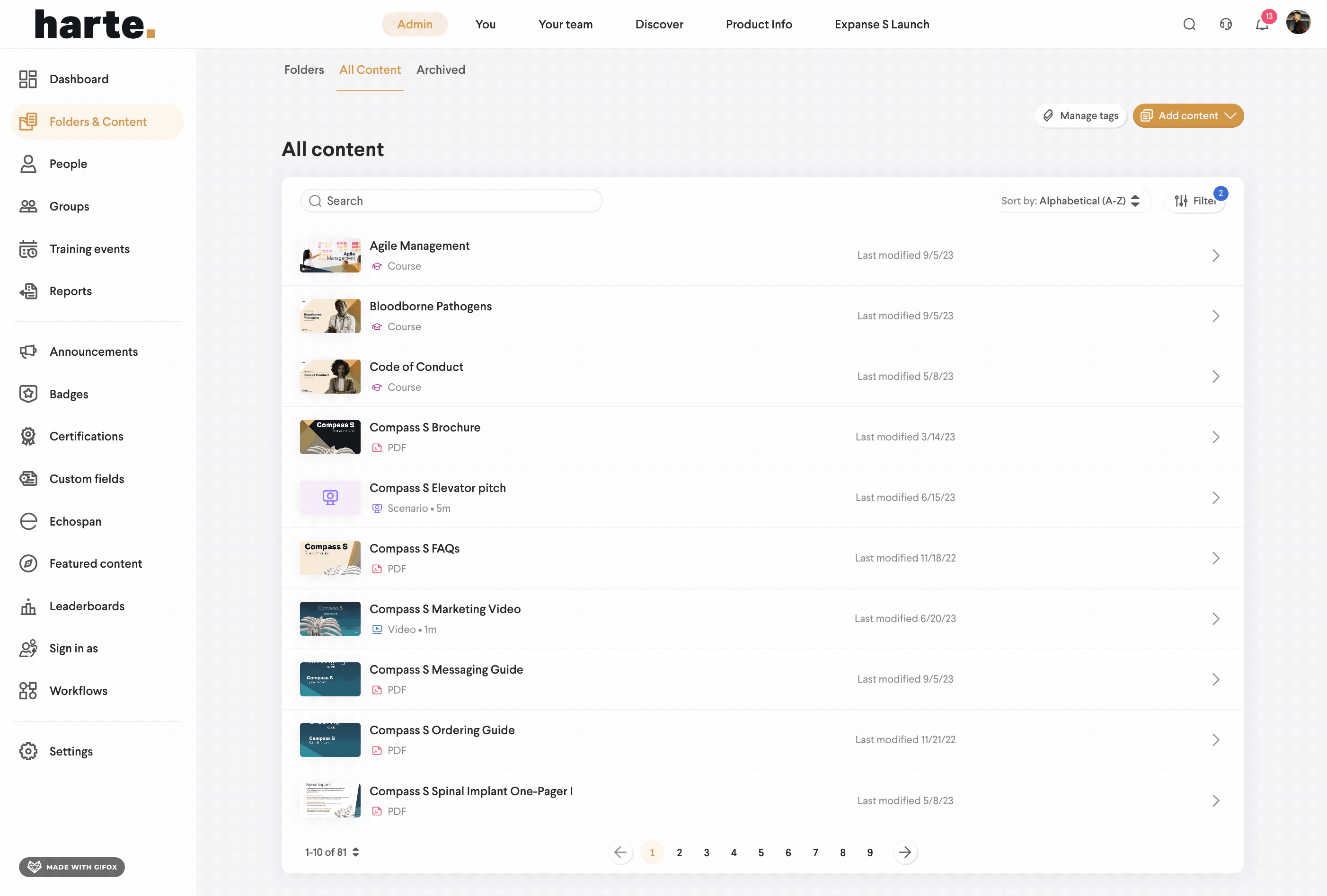
Task: Click the Certifications sidebar icon
Action: point(28,437)
